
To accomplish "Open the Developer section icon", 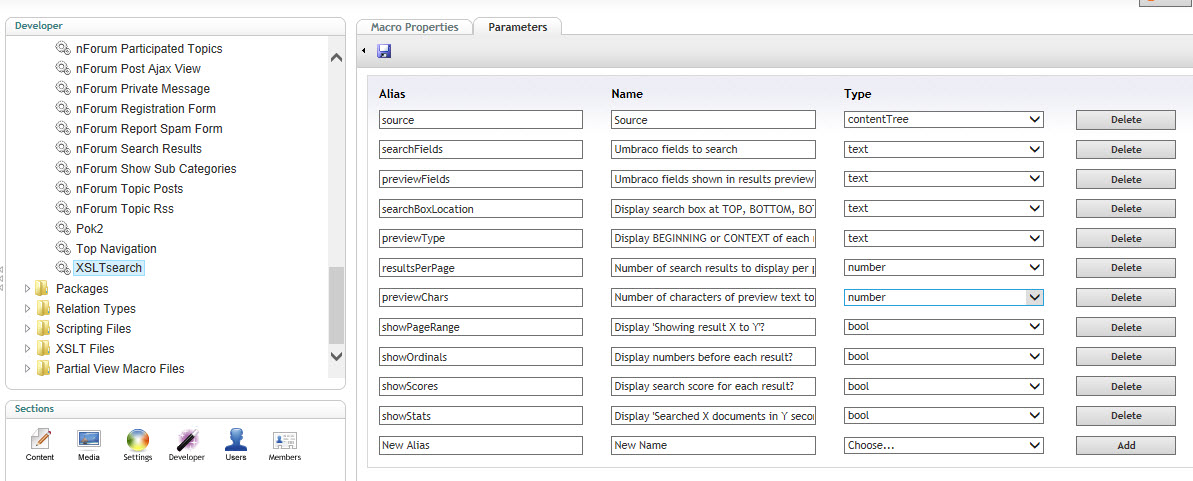I will [186, 439].
